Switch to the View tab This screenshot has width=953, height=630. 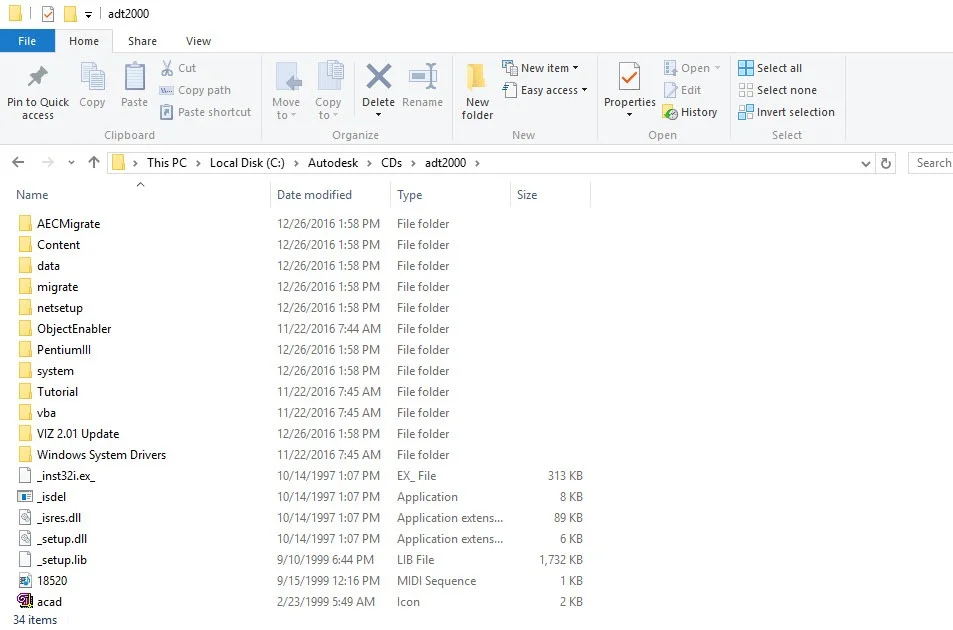click(x=198, y=41)
